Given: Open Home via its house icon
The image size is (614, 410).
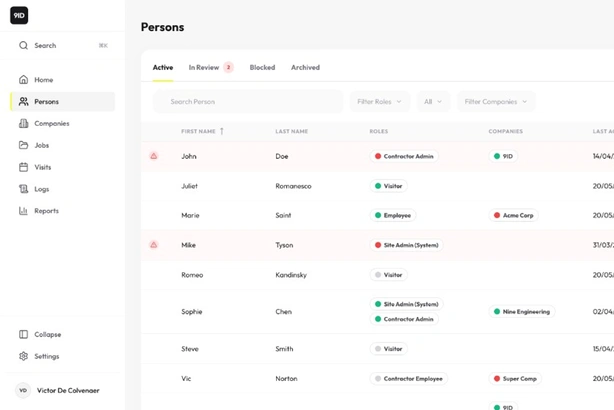Looking at the screenshot, I should (x=23, y=79).
